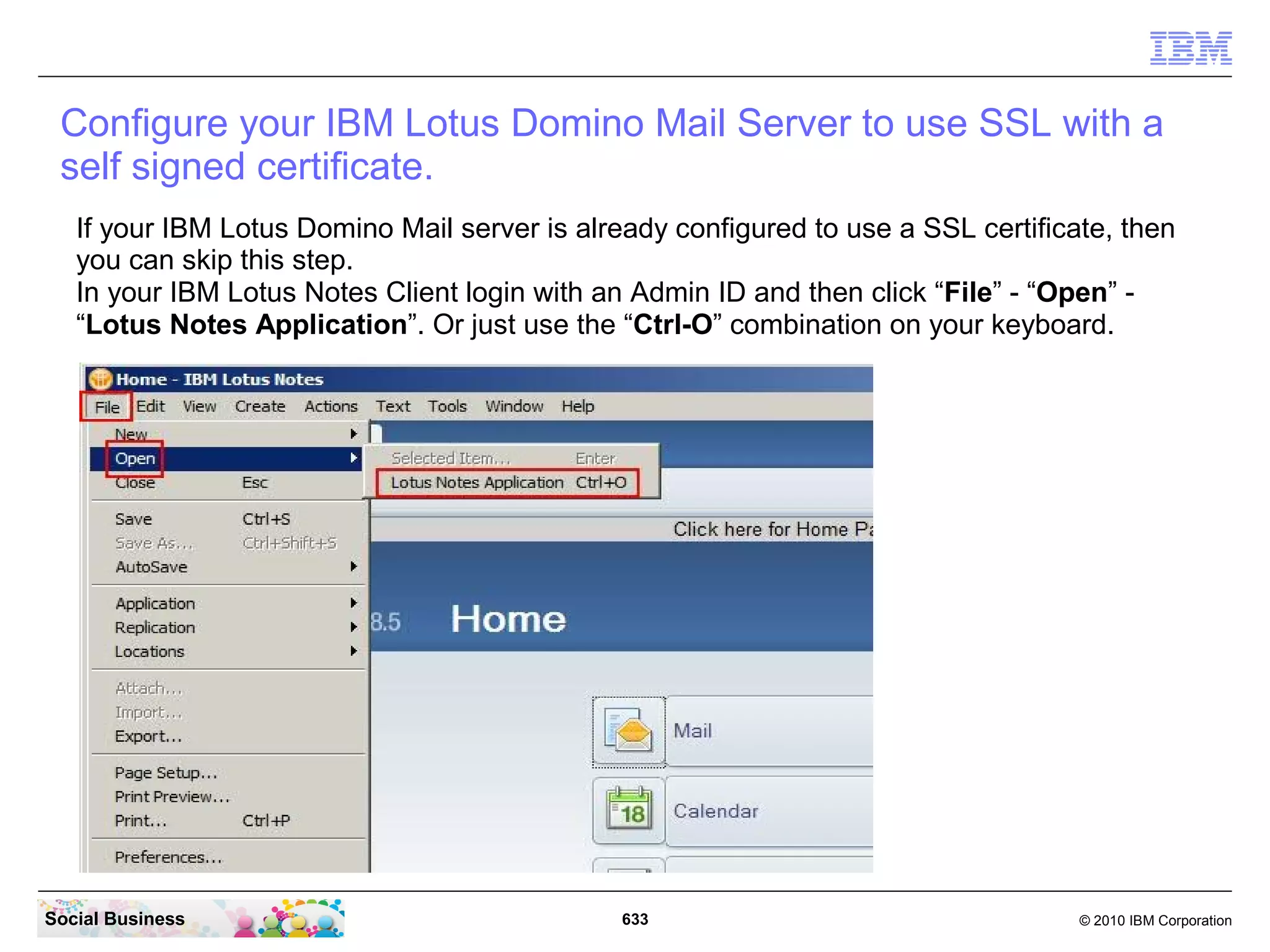
Task: Click the IBM logo at top right
Action: coord(1191,48)
